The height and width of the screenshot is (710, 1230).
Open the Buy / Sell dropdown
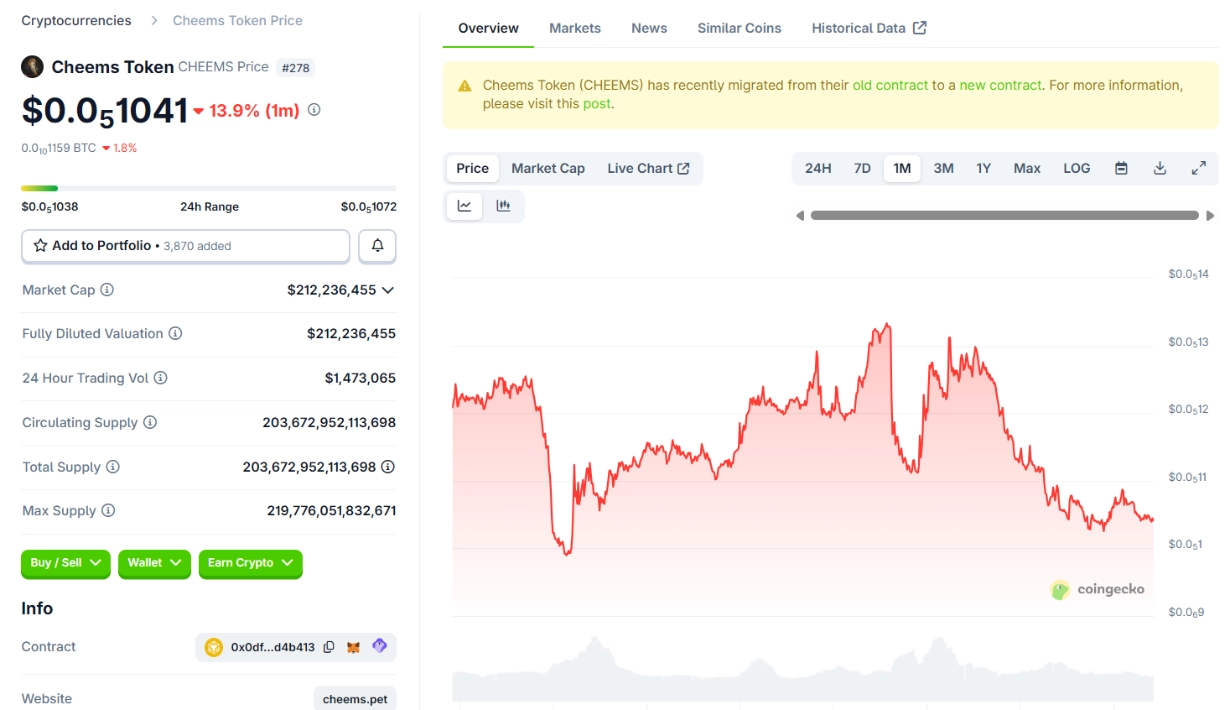pyautogui.click(x=66, y=563)
